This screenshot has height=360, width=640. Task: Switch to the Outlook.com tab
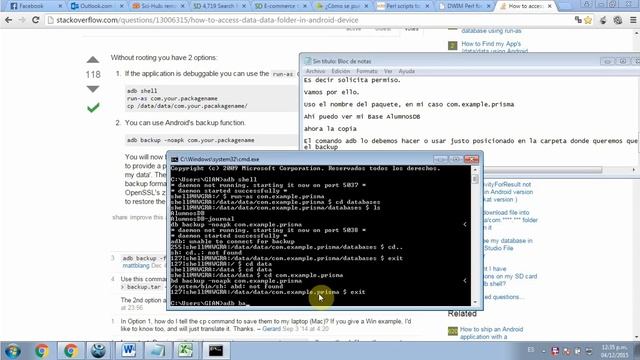96,6
